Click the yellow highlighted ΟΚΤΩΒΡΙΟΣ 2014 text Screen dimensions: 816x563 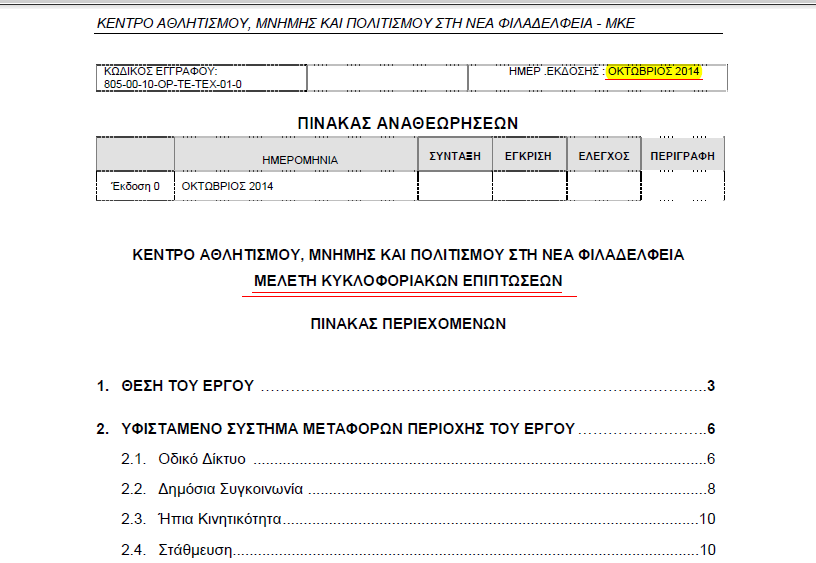coord(654,72)
